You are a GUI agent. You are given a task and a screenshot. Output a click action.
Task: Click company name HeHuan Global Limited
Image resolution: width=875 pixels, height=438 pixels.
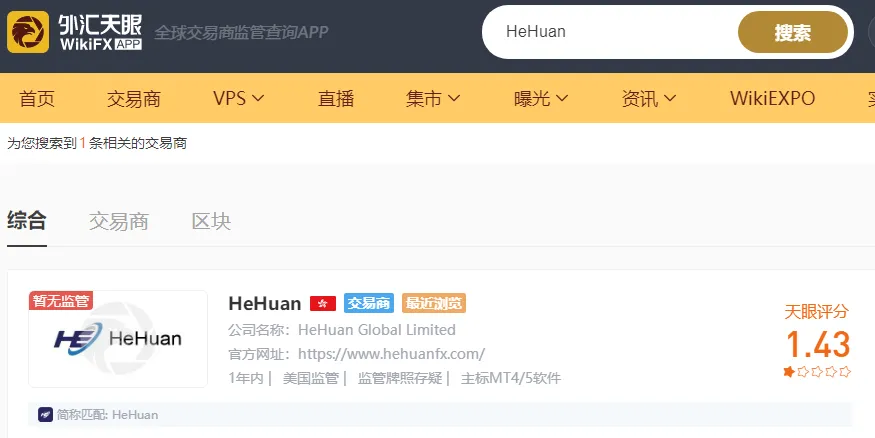click(377, 330)
